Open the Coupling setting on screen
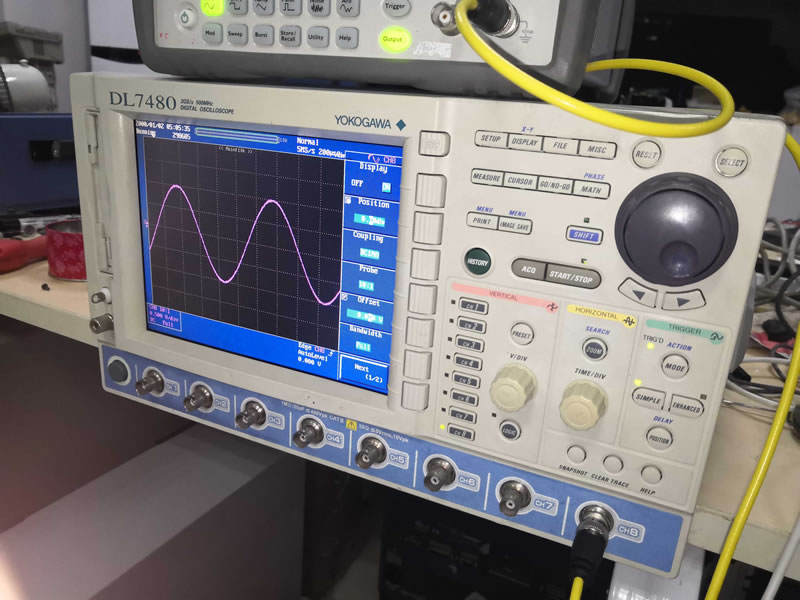 click(x=371, y=244)
